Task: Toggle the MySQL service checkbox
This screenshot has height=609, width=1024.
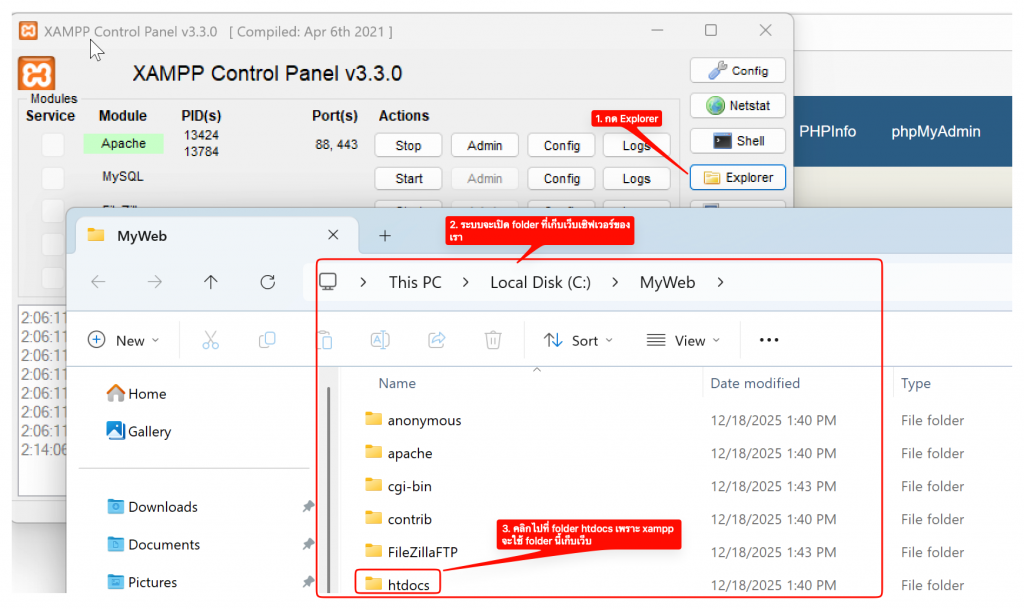Action: click(x=53, y=178)
